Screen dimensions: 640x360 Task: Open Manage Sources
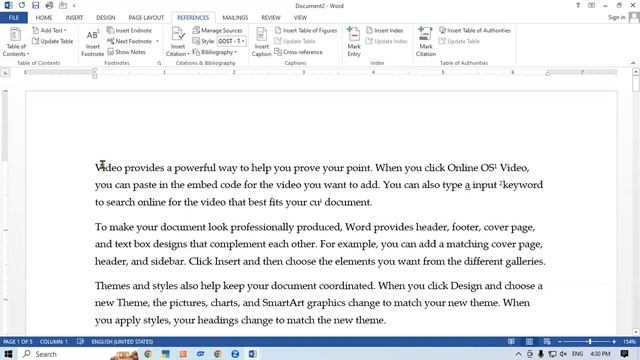[x=218, y=31]
